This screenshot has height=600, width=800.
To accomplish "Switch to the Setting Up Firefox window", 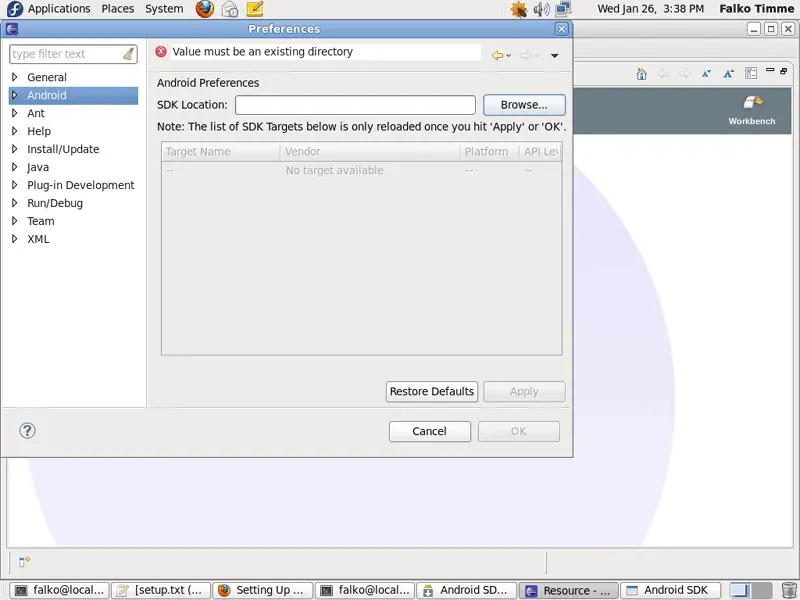I will point(263,590).
